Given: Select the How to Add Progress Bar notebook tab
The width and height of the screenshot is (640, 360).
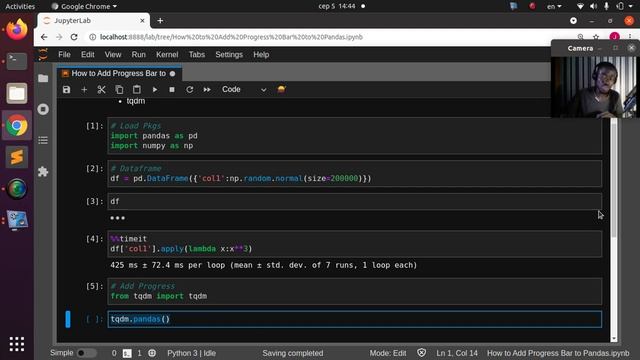Looking at the screenshot, I should point(118,73).
